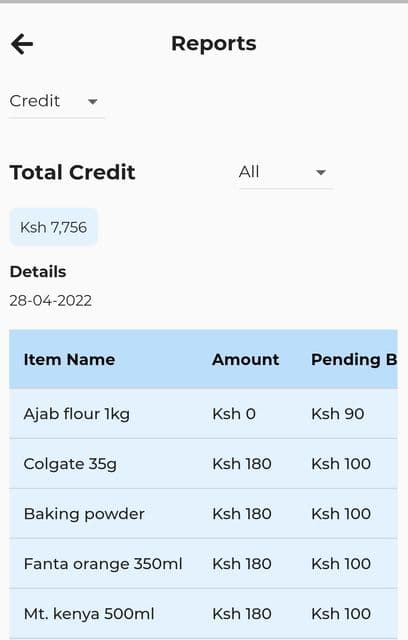
Task: Click the Pending B column header
Action: coord(354,360)
